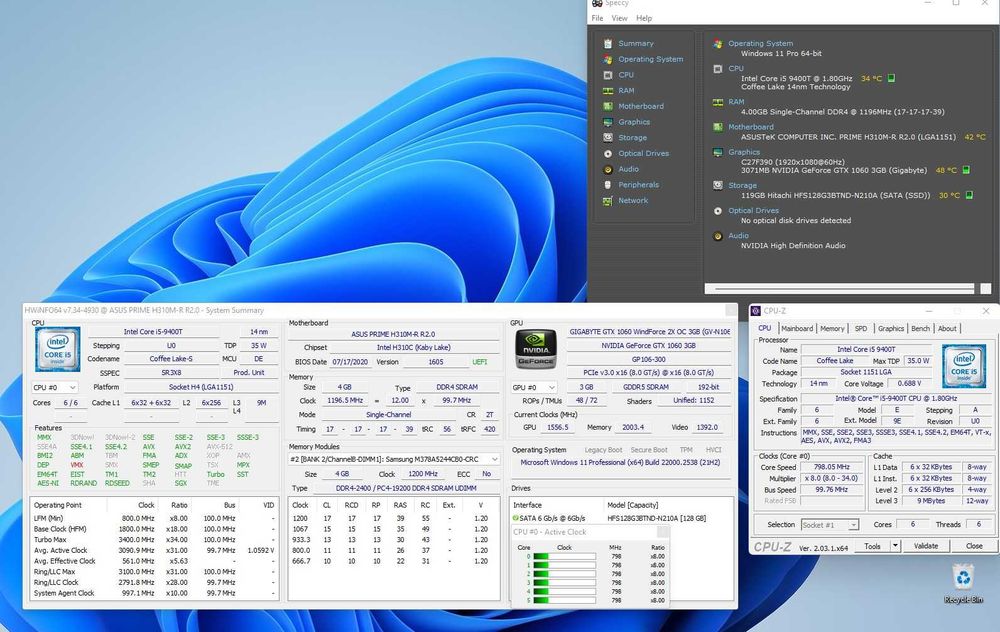Click the Intel Core i5 logo in HWiNFO
Viewport: 1000px width, 632px height.
tap(57, 349)
